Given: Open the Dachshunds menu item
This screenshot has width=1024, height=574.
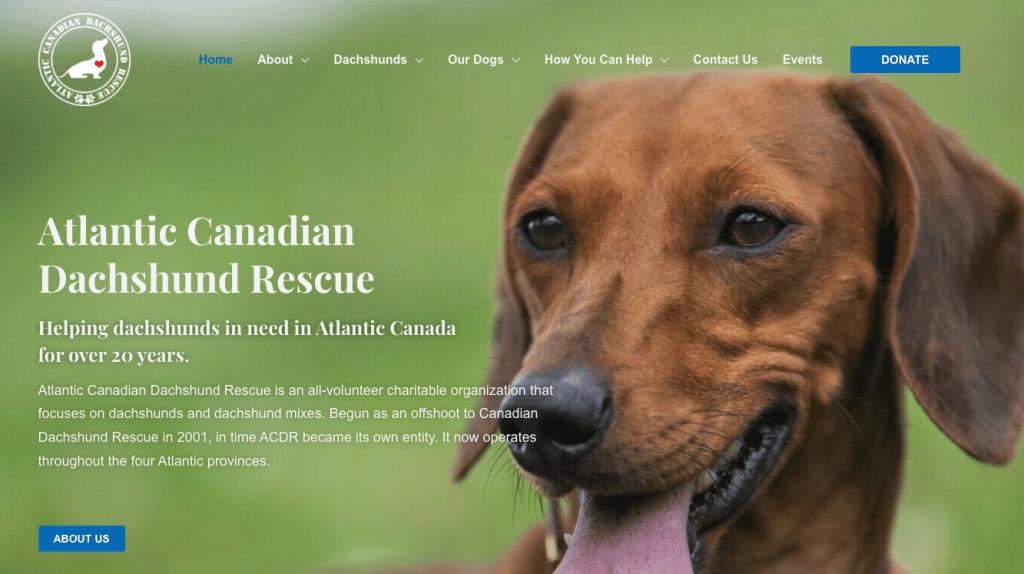Looking at the screenshot, I should 370,59.
